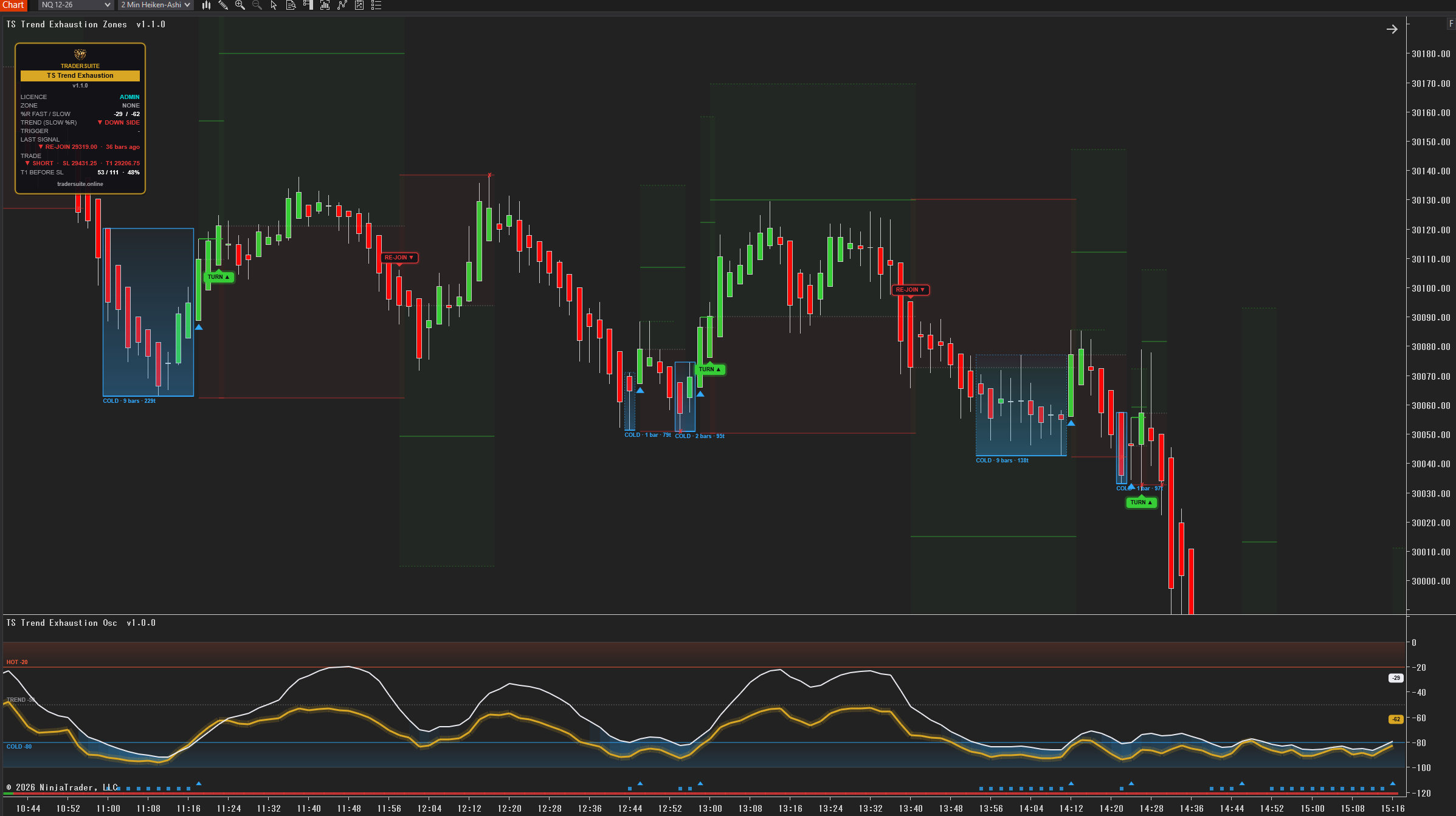This screenshot has width=1456, height=816.
Task: Click the RE-JOIN 29319.00 last signal text
Action: point(89,147)
